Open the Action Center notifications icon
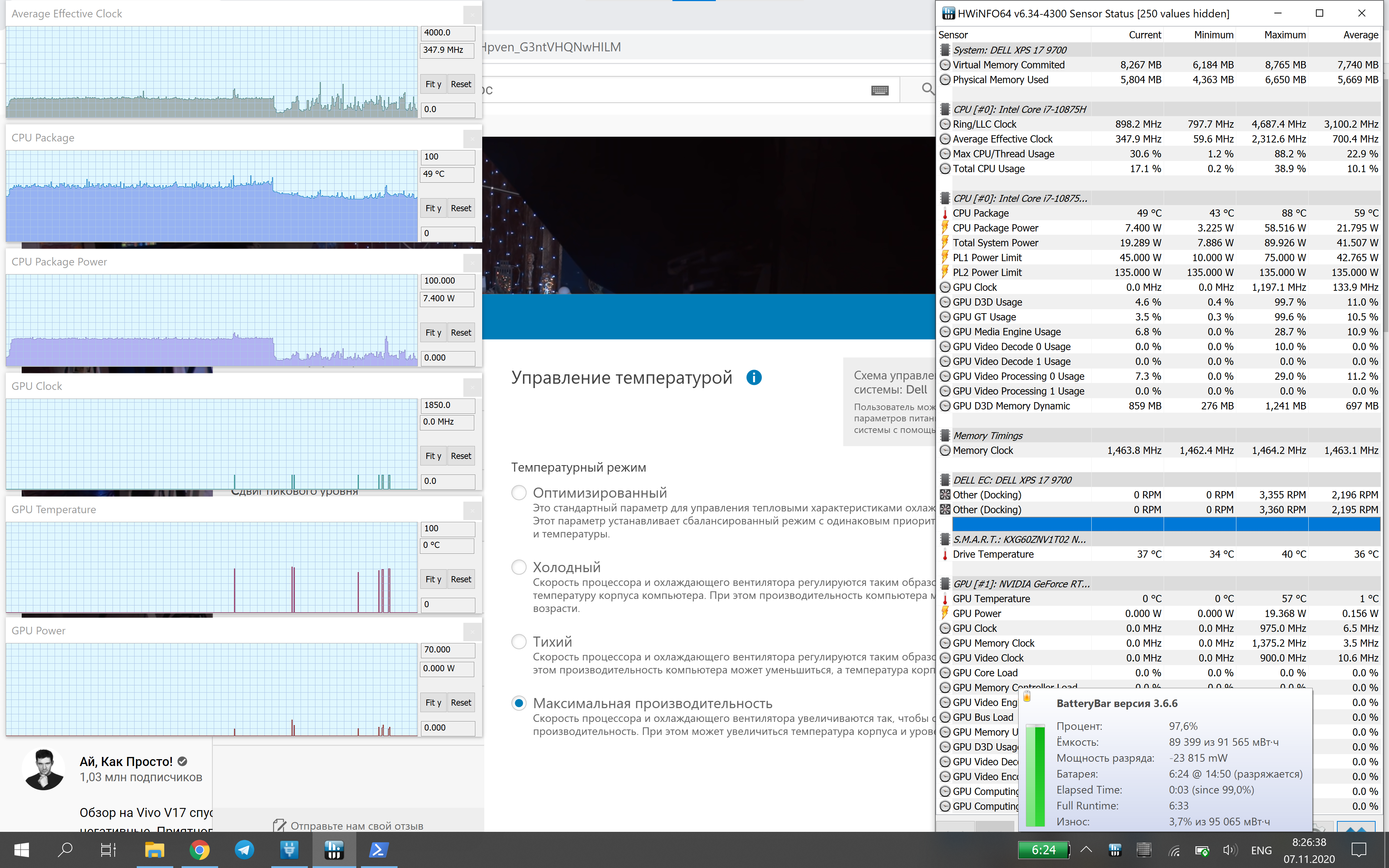This screenshot has height=868, width=1389. click(x=1359, y=850)
